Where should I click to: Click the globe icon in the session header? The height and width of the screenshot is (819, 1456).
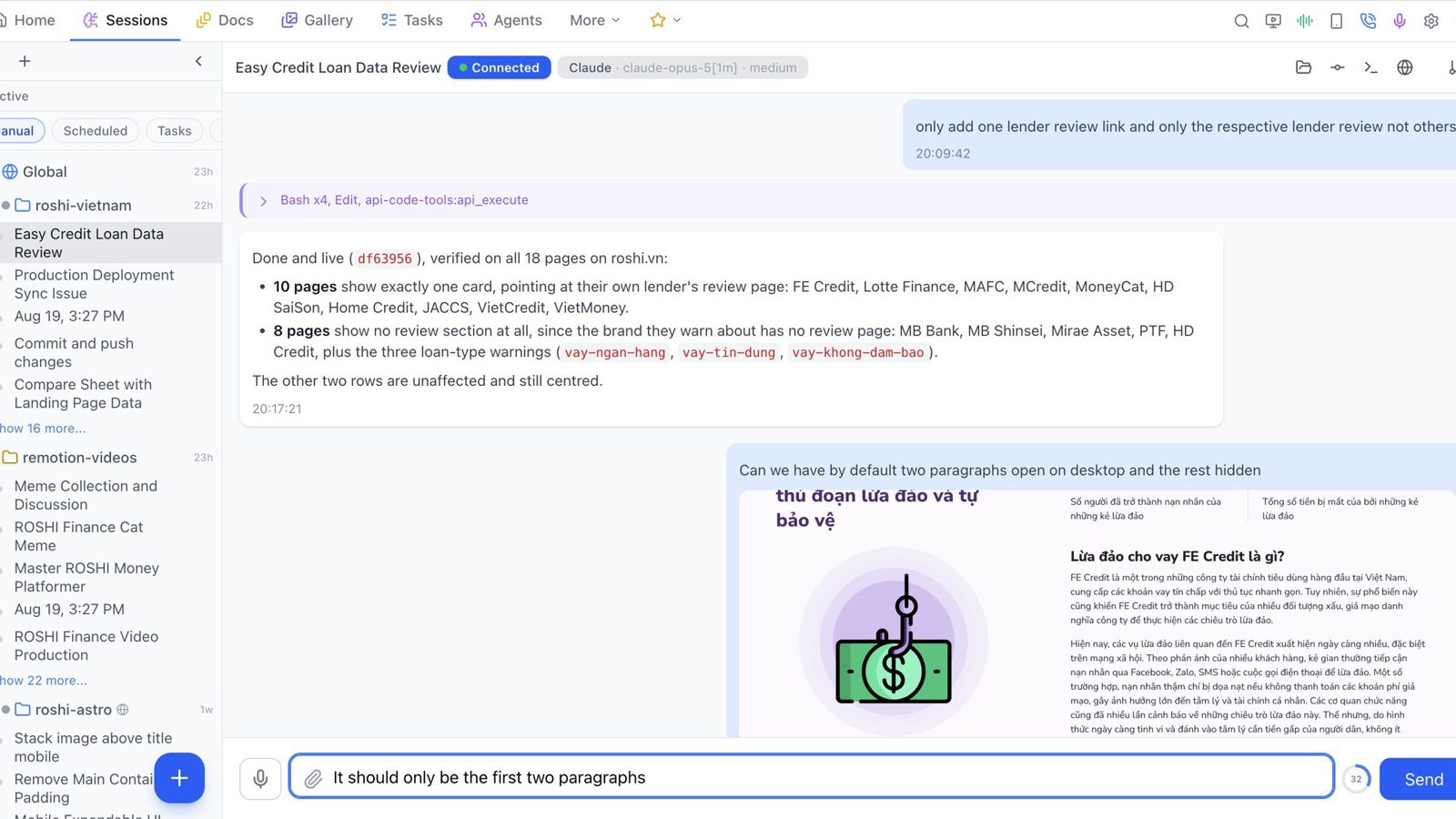pos(1405,67)
